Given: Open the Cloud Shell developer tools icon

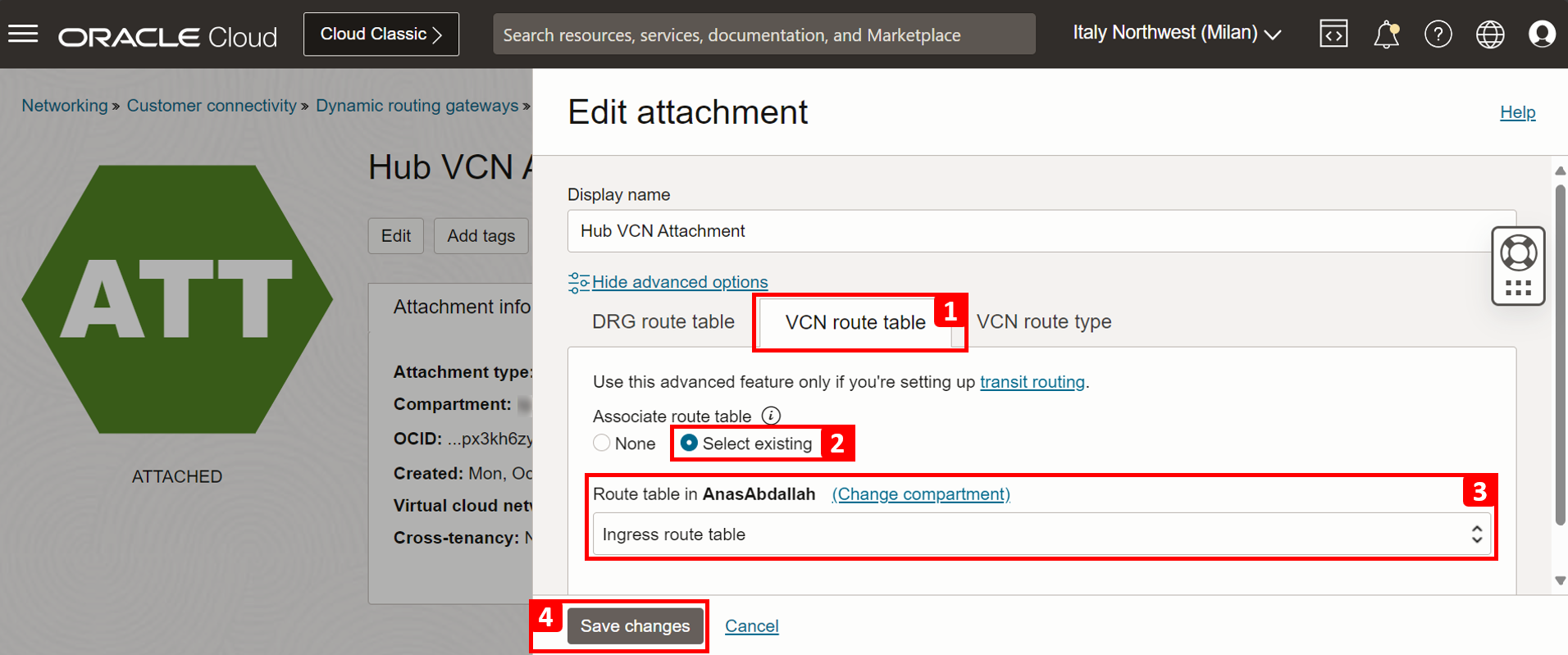Looking at the screenshot, I should tap(1333, 34).
